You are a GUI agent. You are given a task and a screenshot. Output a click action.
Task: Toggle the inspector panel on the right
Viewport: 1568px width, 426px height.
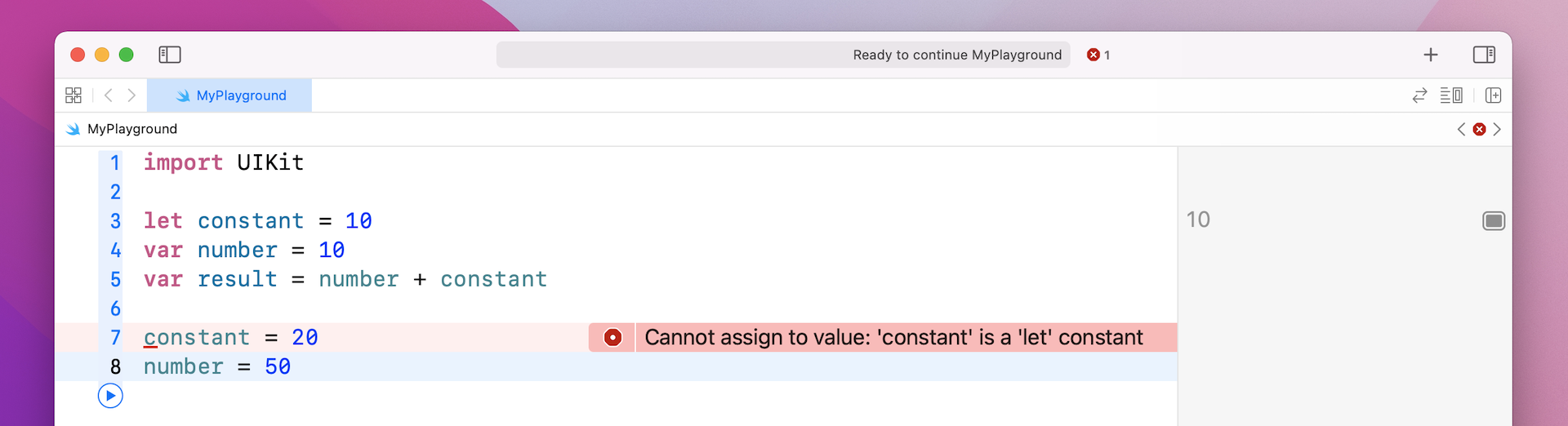coord(1484,55)
